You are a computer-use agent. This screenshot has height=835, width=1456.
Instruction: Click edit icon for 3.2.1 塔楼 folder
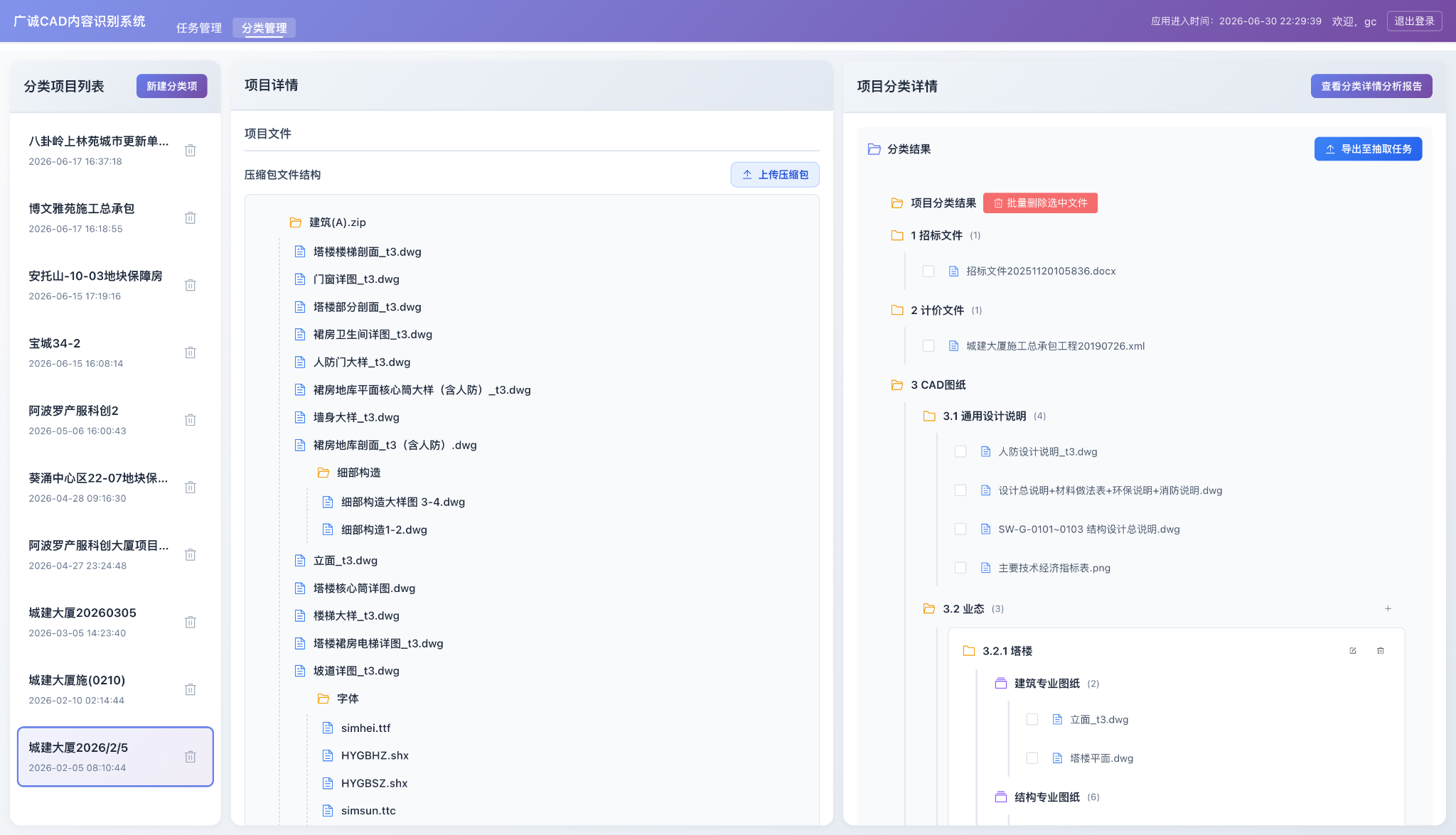coord(1353,651)
